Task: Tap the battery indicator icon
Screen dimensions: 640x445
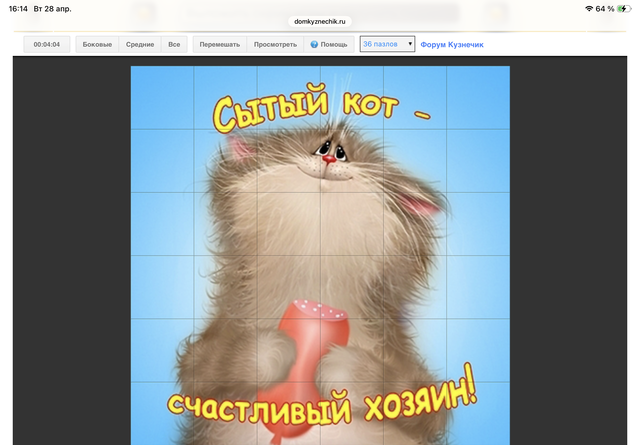Action: (624, 9)
